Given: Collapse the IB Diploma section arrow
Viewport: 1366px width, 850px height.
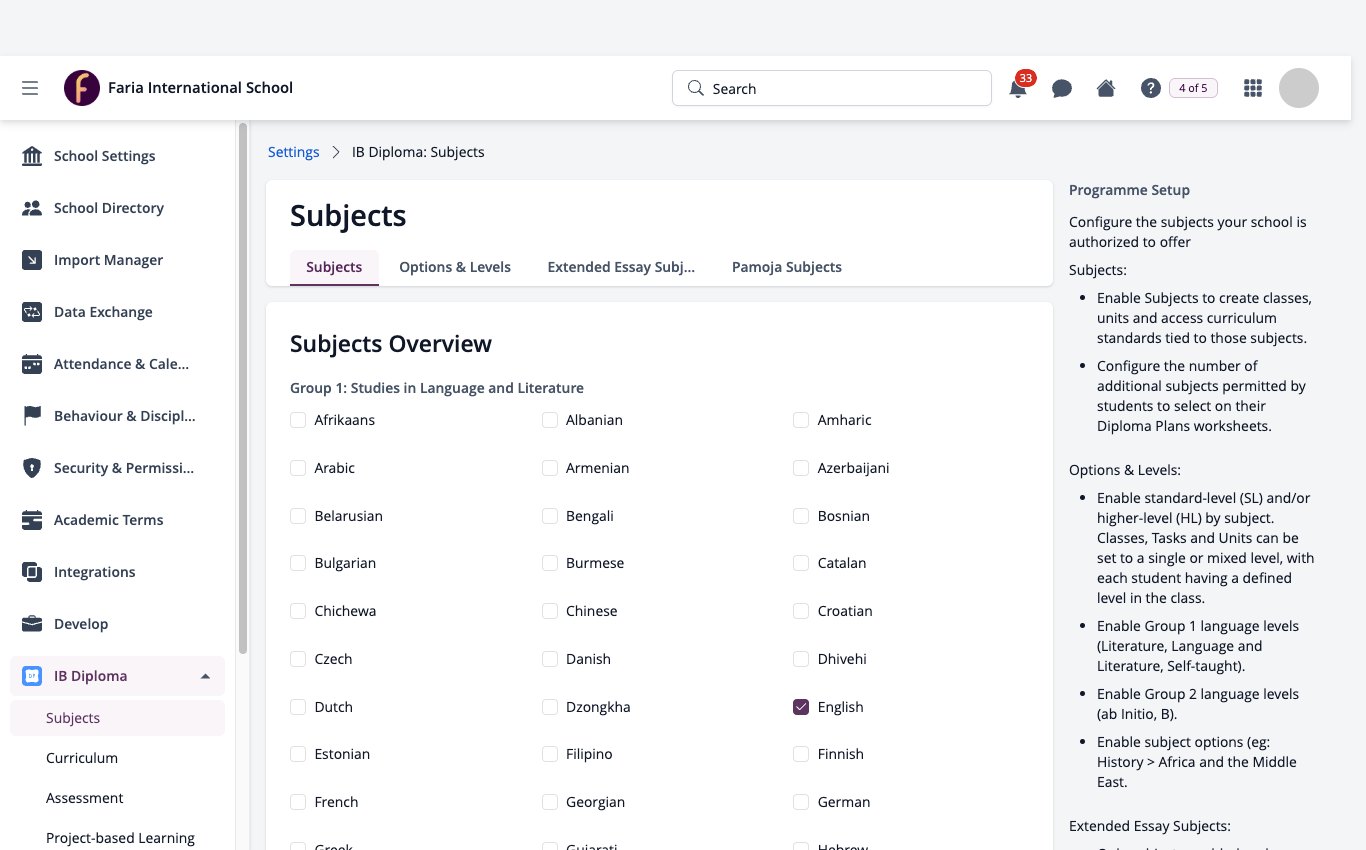Looking at the screenshot, I should (205, 676).
